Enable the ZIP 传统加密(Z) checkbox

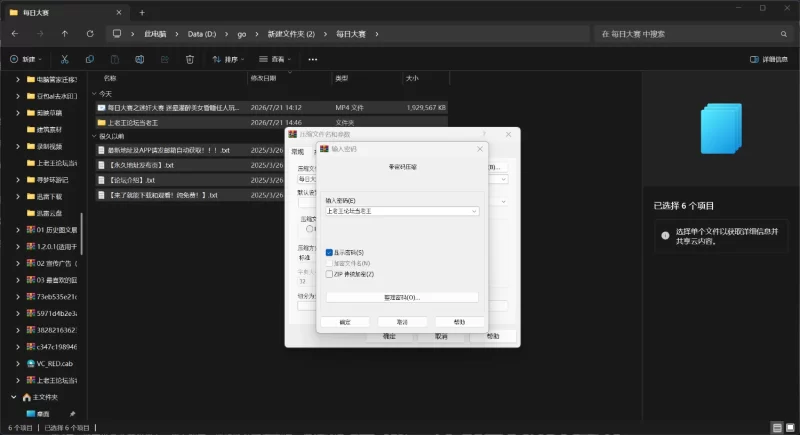coord(329,274)
